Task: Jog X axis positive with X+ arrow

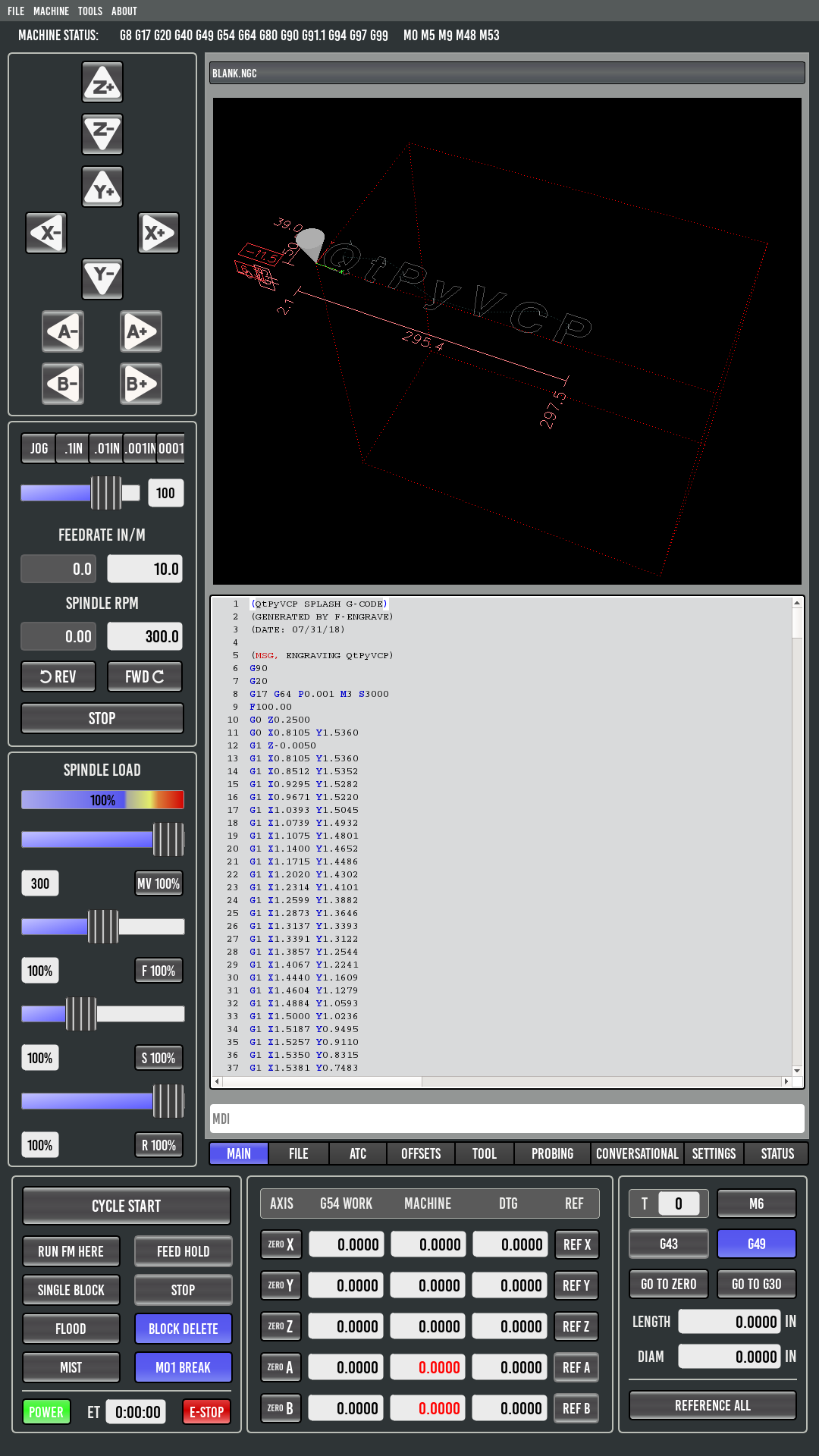Action: 158,233
